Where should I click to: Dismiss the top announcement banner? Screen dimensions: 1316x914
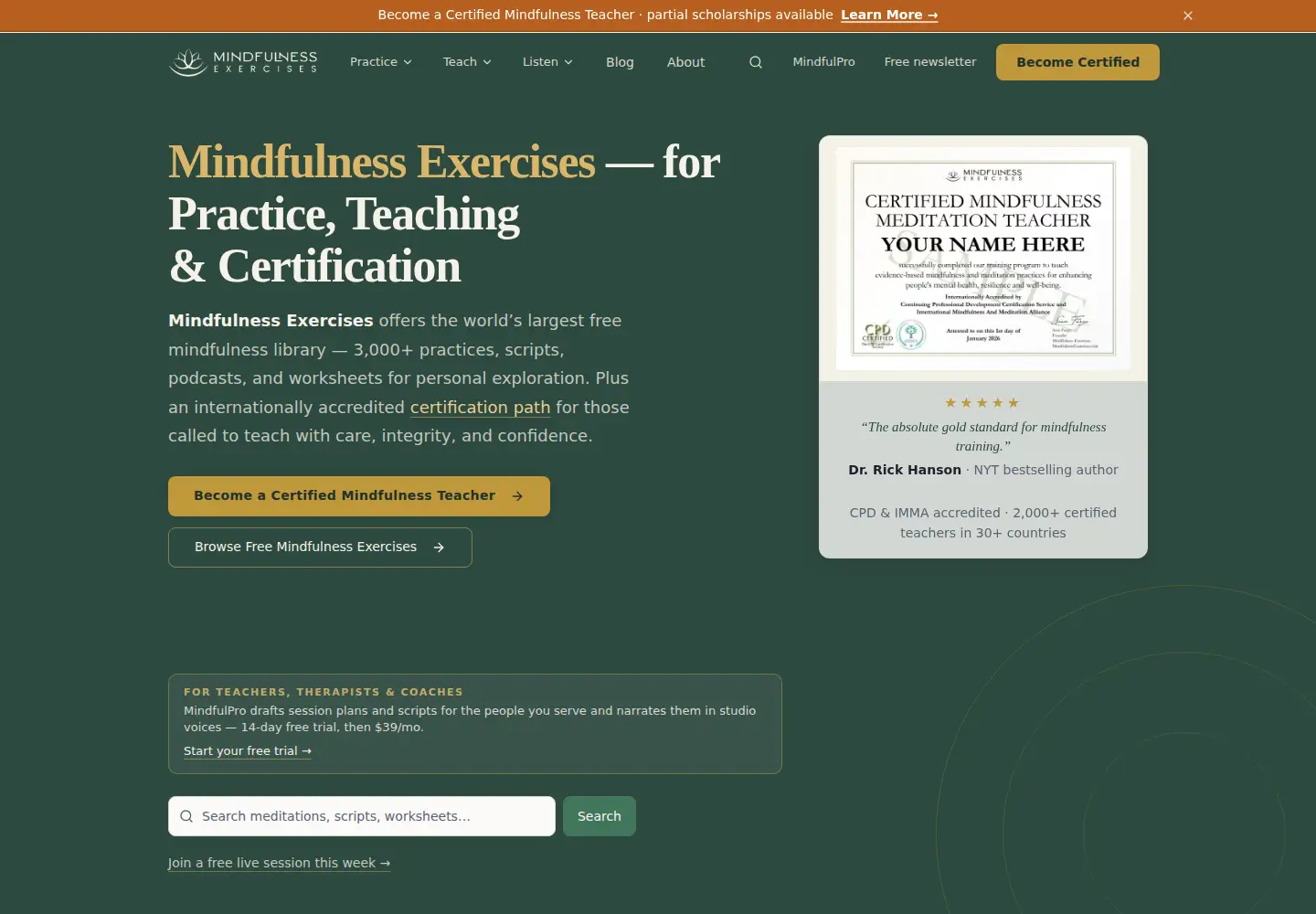point(1188,16)
